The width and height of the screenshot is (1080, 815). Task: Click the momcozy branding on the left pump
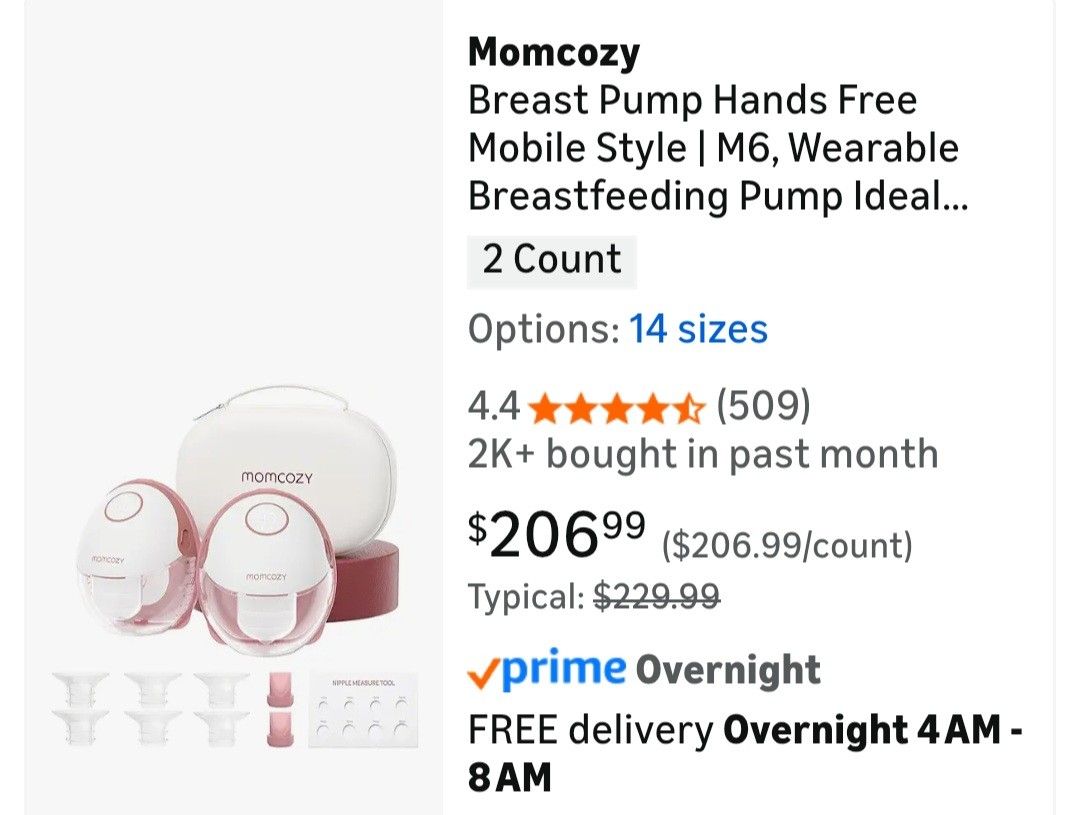click(x=107, y=558)
